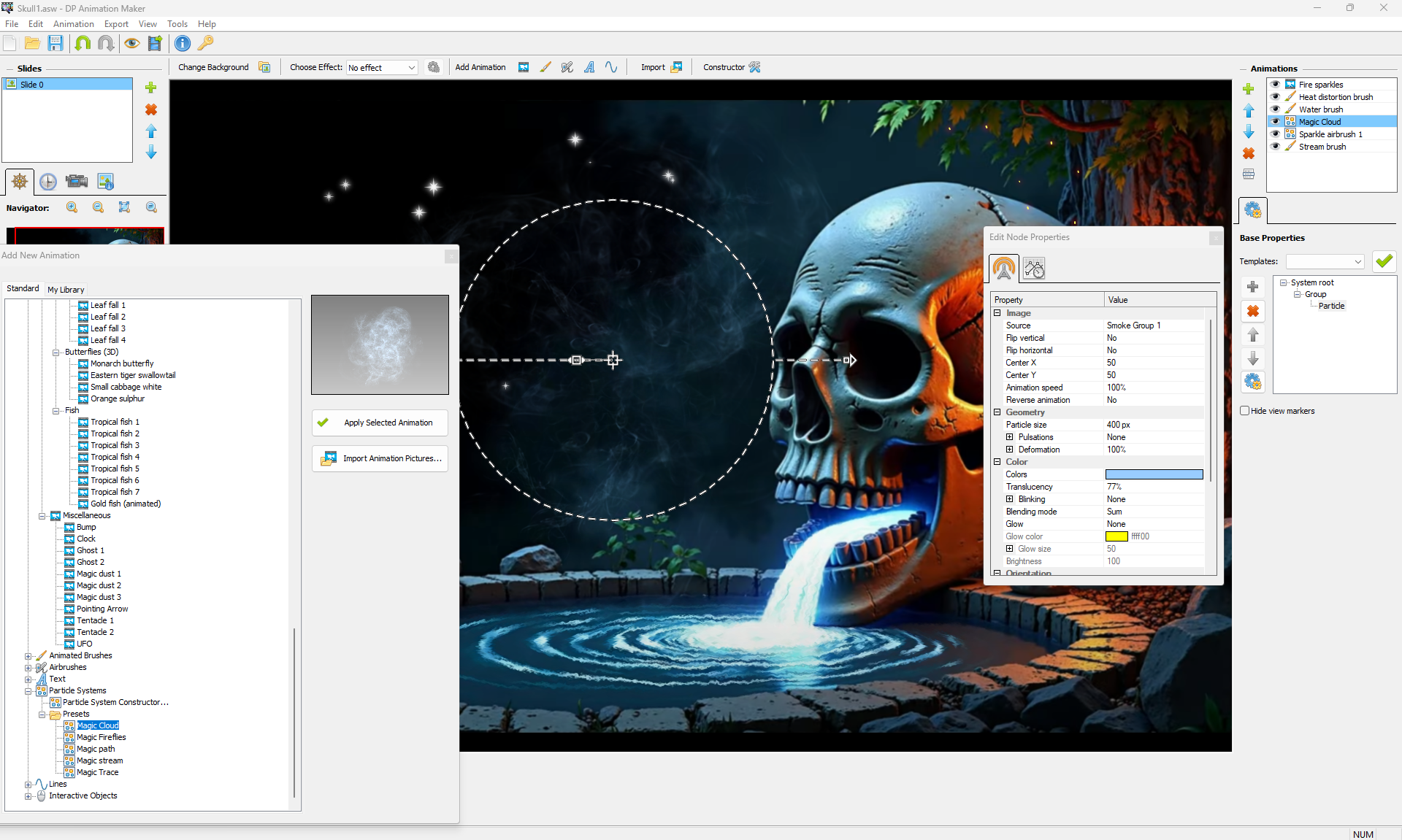
Task: Switch to the My Library tab
Action: pyautogui.click(x=66, y=290)
